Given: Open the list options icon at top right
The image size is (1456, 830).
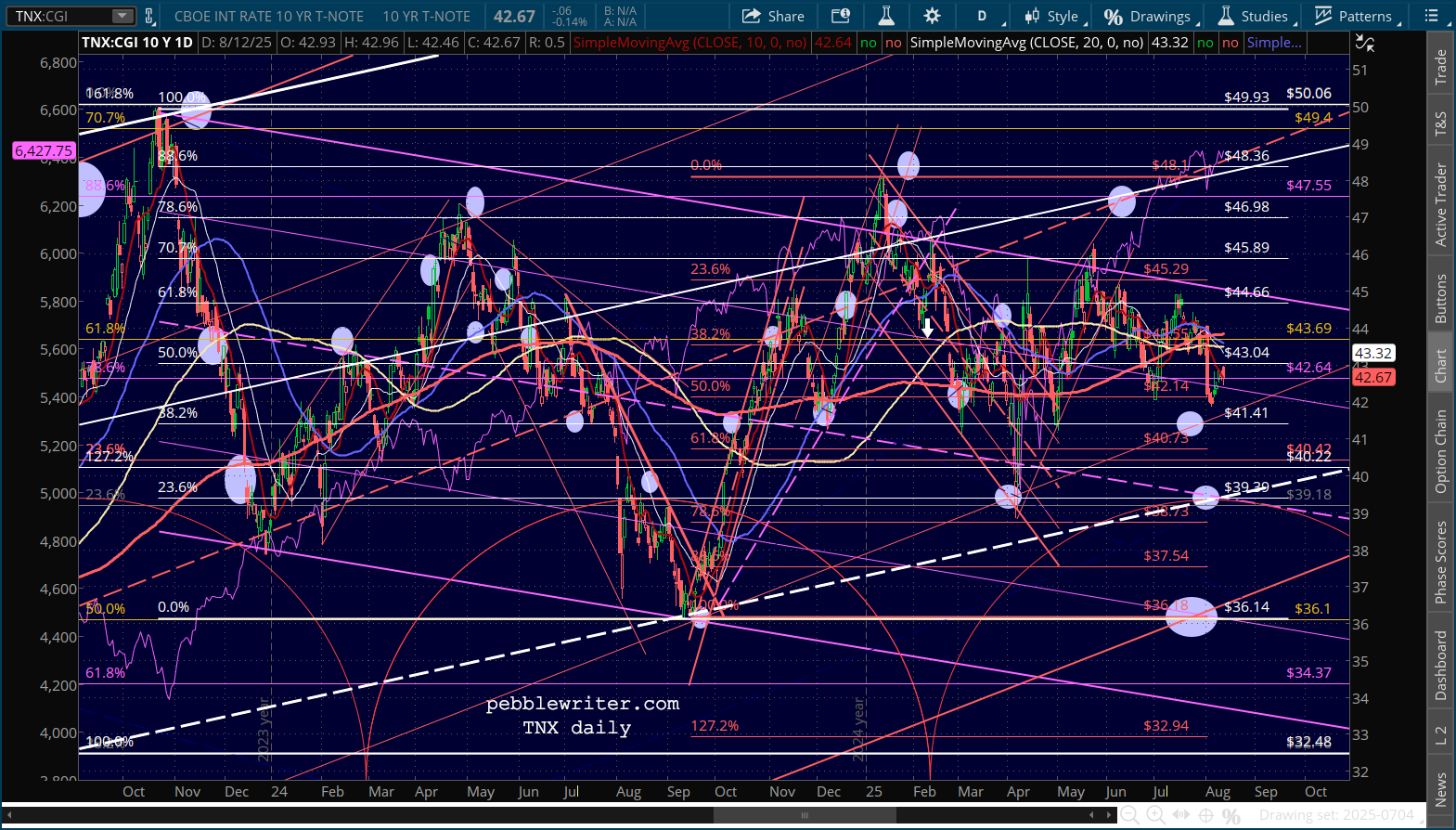Looking at the screenshot, I should click(1432, 16).
